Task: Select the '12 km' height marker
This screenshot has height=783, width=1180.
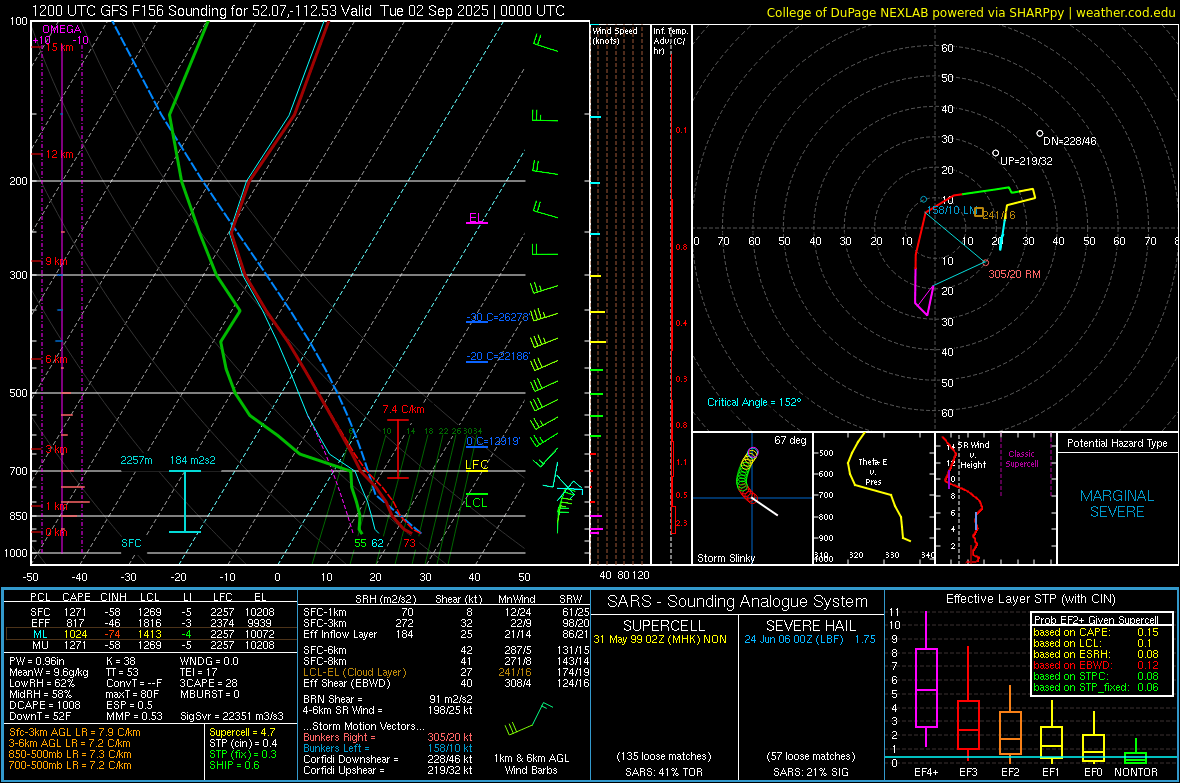Action: tap(59, 154)
